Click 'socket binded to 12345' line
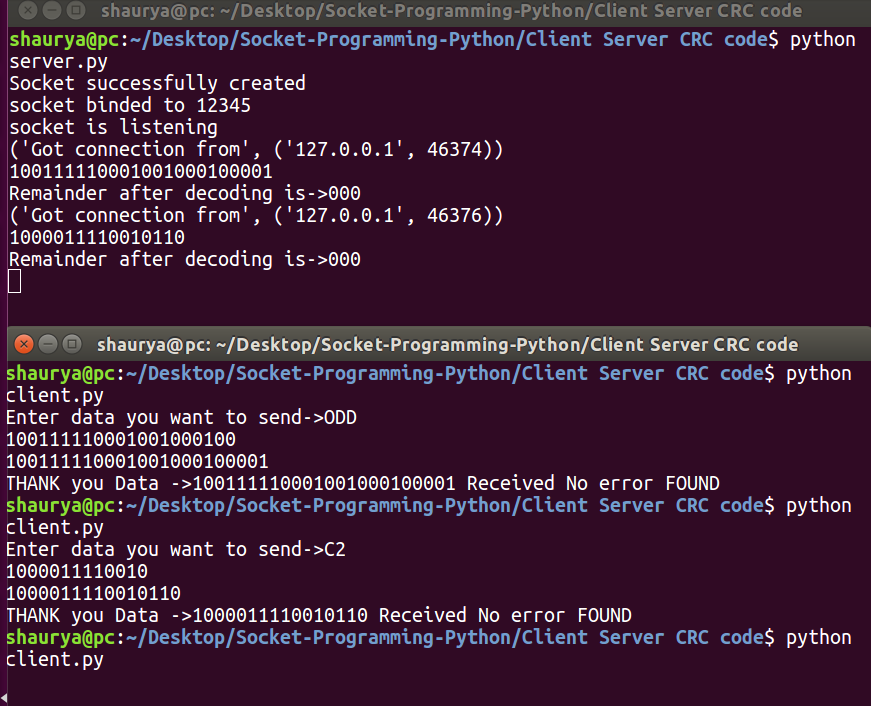This screenshot has width=871, height=706. pyautogui.click(x=130, y=105)
